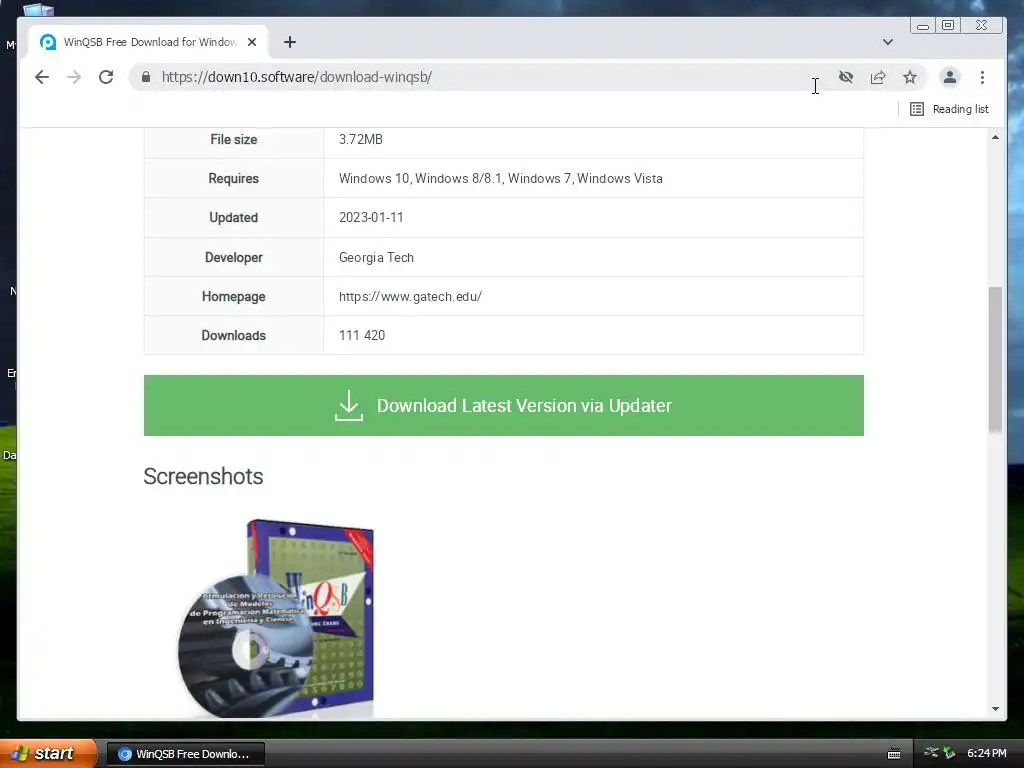The image size is (1024, 768).
Task: Click the network connection tray icon
Action: [x=932, y=753]
